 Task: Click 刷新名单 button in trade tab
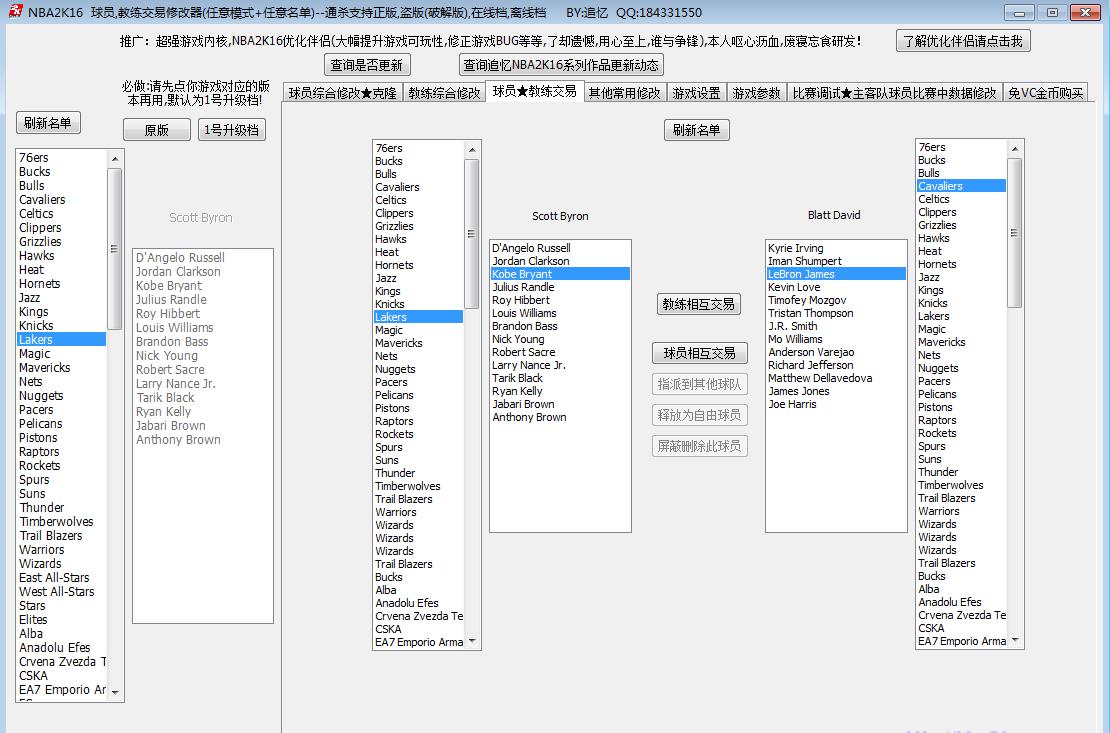coord(697,130)
